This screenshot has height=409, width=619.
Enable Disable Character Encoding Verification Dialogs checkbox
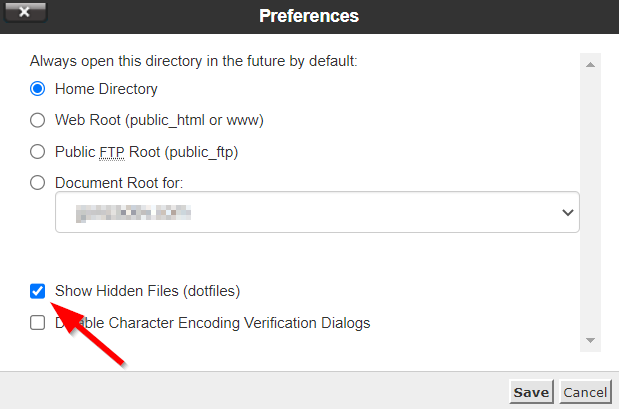pyautogui.click(x=38, y=323)
